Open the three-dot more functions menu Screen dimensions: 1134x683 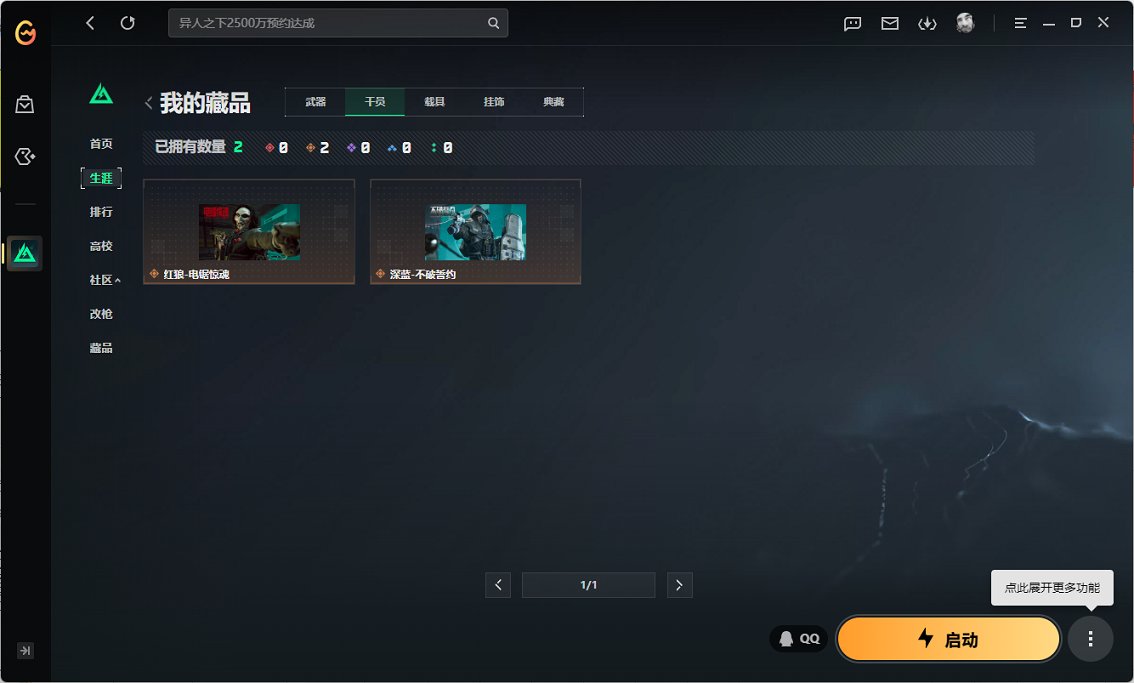tap(1090, 639)
